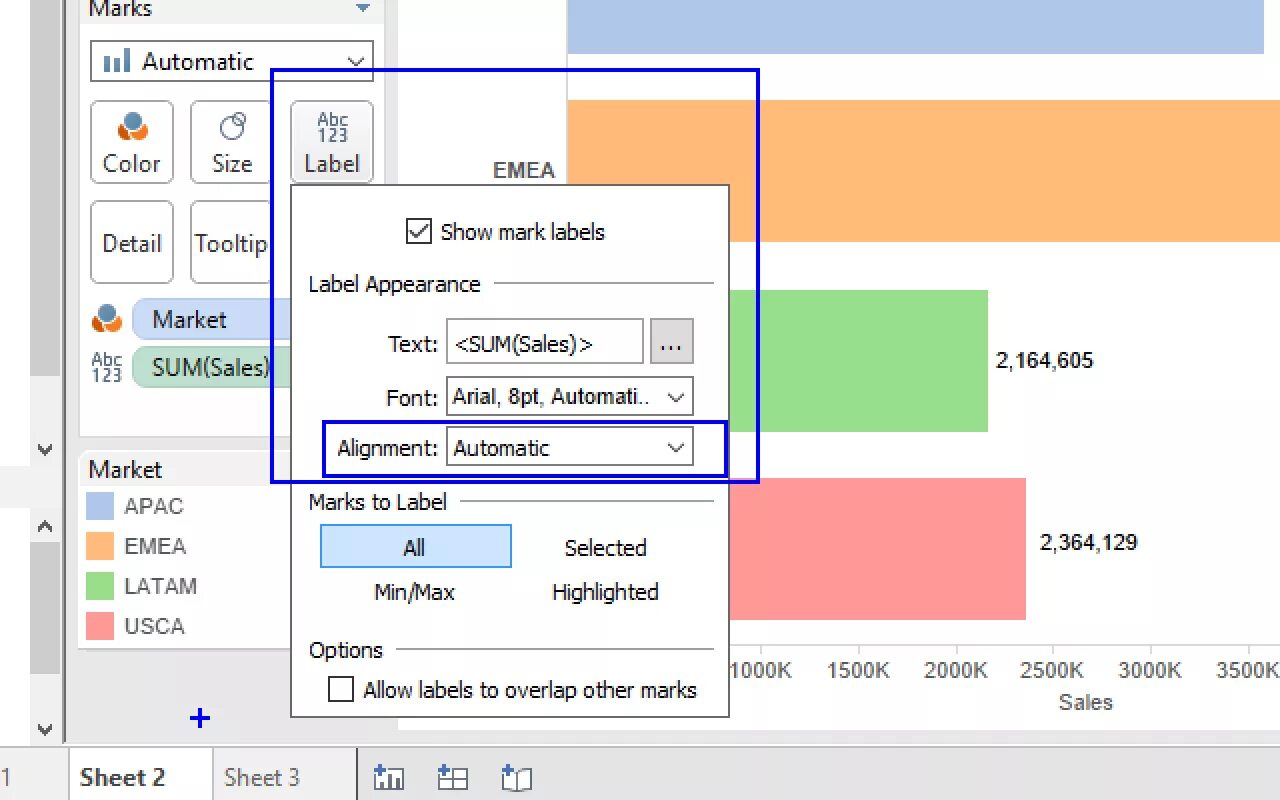The width and height of the screenshot is (1280, 800).
Task: Click the 2,364,129 mark label
Action: click(1088, 542)
